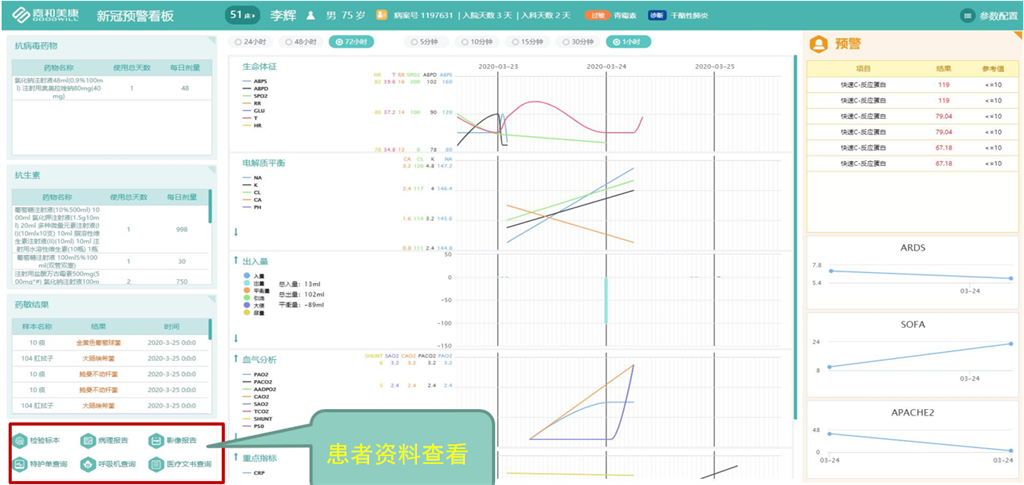The image size is (1024, 485).
Task: Click the 呼吸机查询 ventilator query icon
Action: (88, 464)
